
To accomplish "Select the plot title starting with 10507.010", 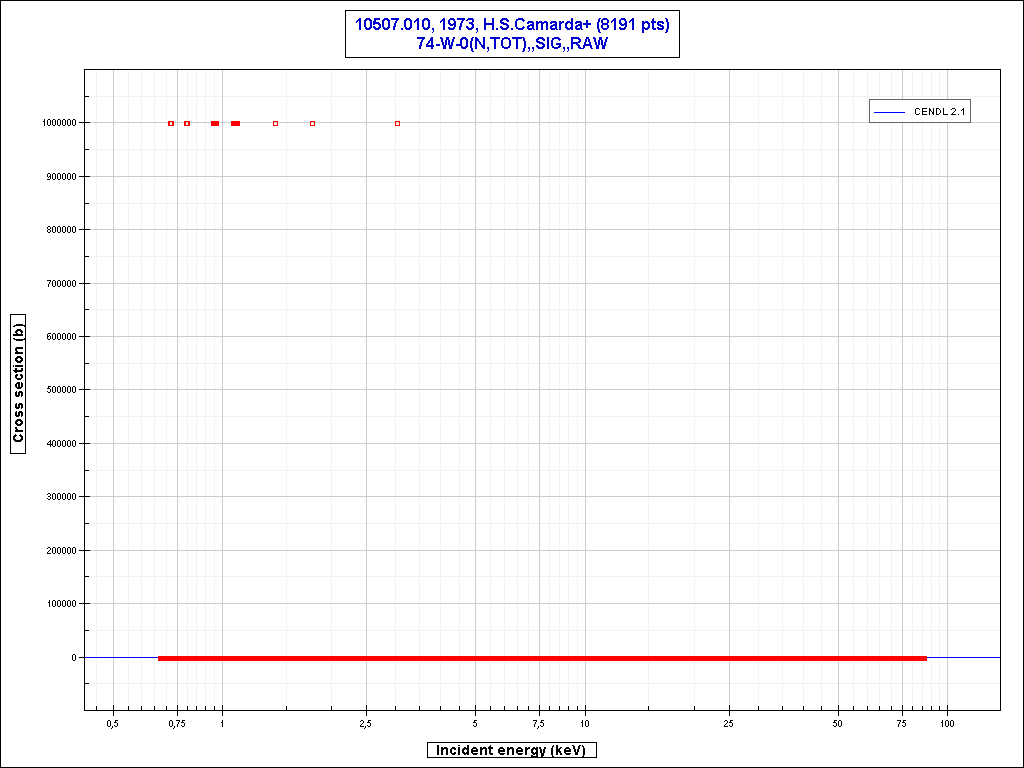I will tap(512, 25).
